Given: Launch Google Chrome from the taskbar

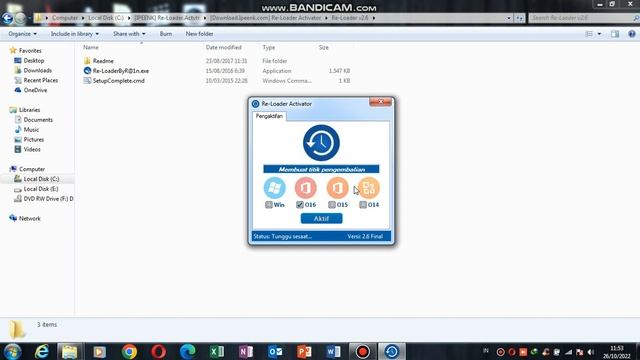Looking at the screenshot, I should click(x=129, y=351).
